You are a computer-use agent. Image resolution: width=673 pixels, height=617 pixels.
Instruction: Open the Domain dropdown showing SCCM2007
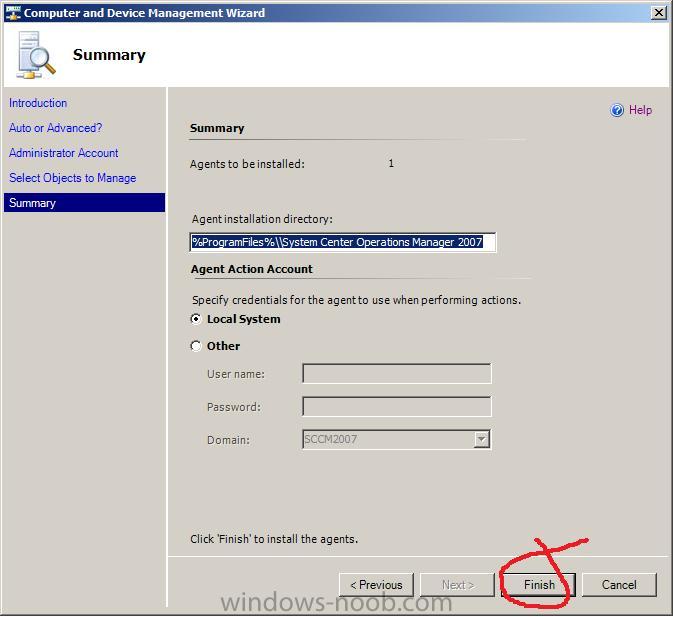click(x=482, y=439)
